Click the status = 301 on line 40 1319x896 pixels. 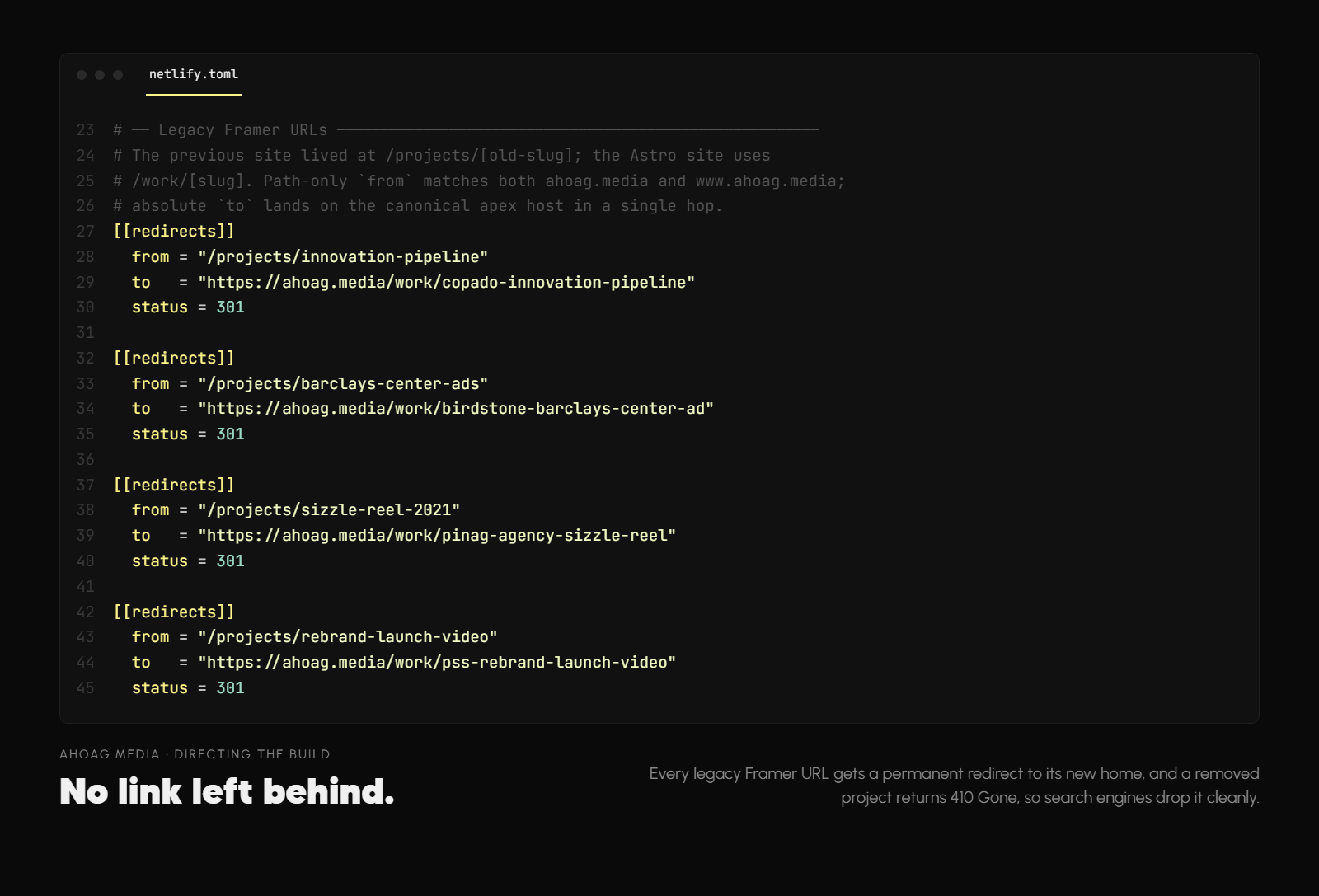click(188, 561)
